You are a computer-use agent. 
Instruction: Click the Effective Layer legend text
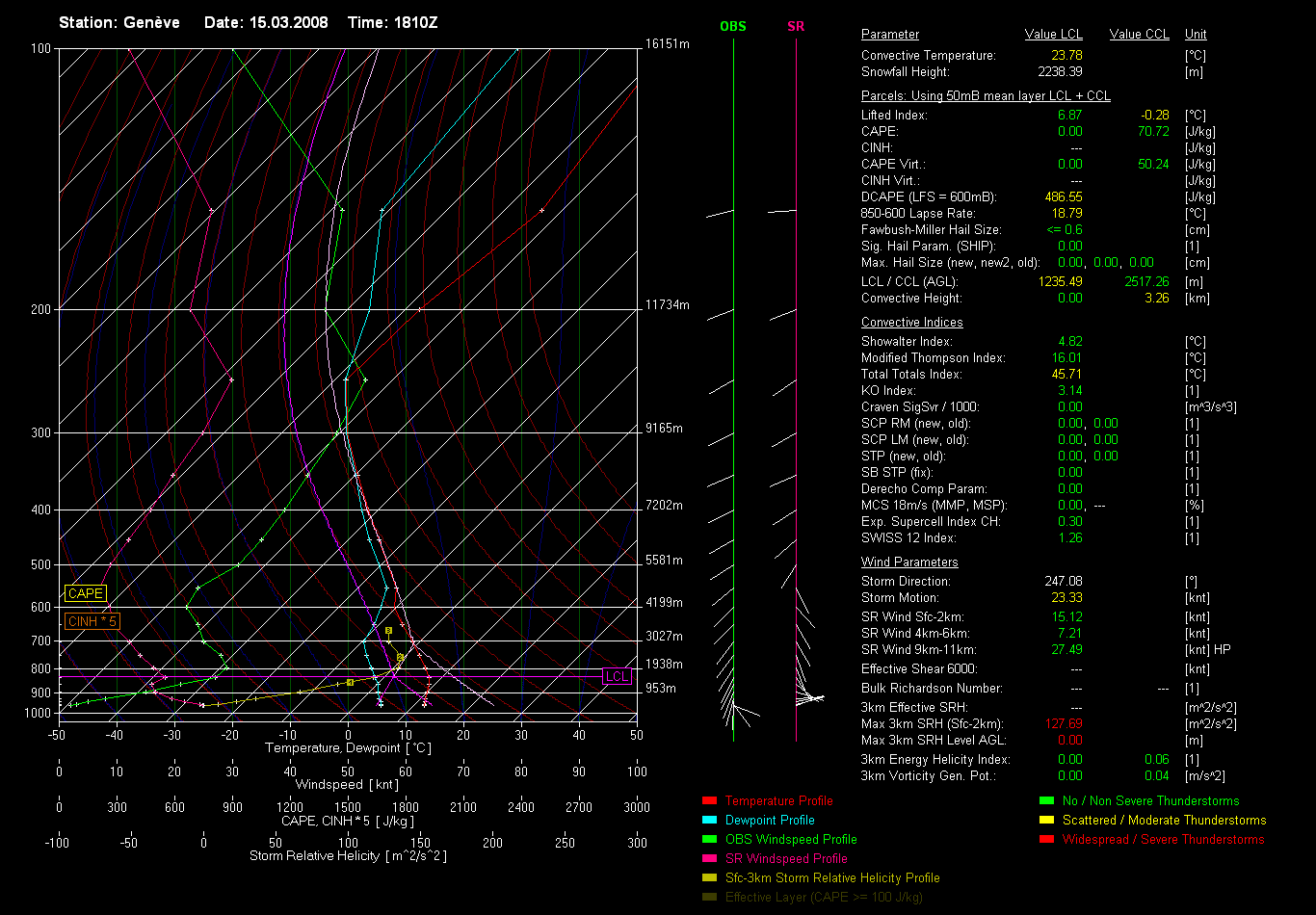click(x=824, y=897)
